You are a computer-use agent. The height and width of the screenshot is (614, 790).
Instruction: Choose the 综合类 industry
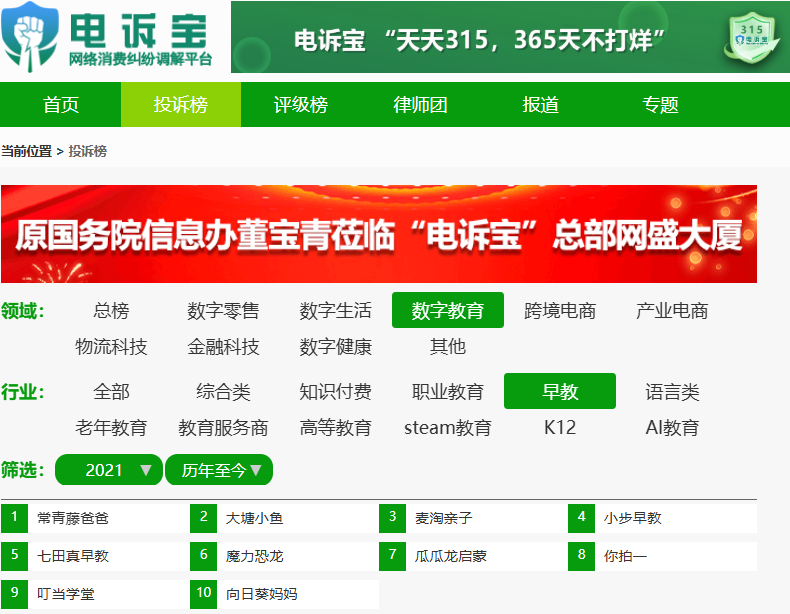(x=223, y=391)
